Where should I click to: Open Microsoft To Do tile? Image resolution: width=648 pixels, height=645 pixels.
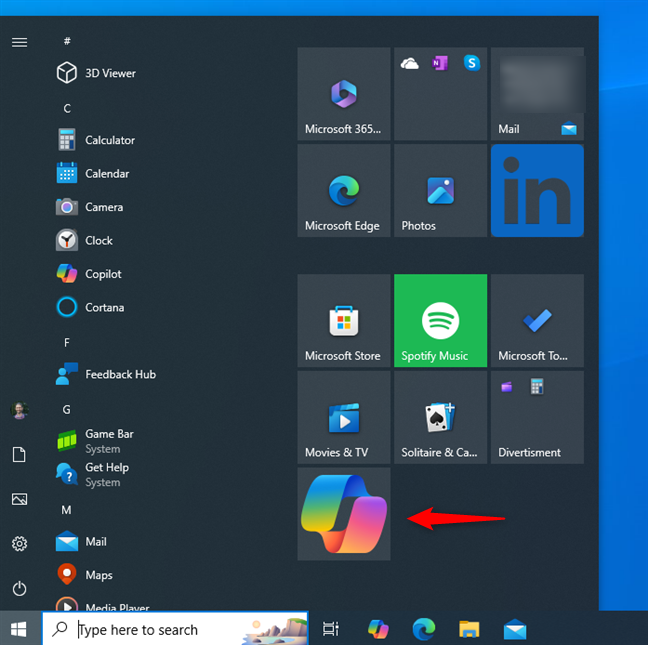tap(537, 321)
